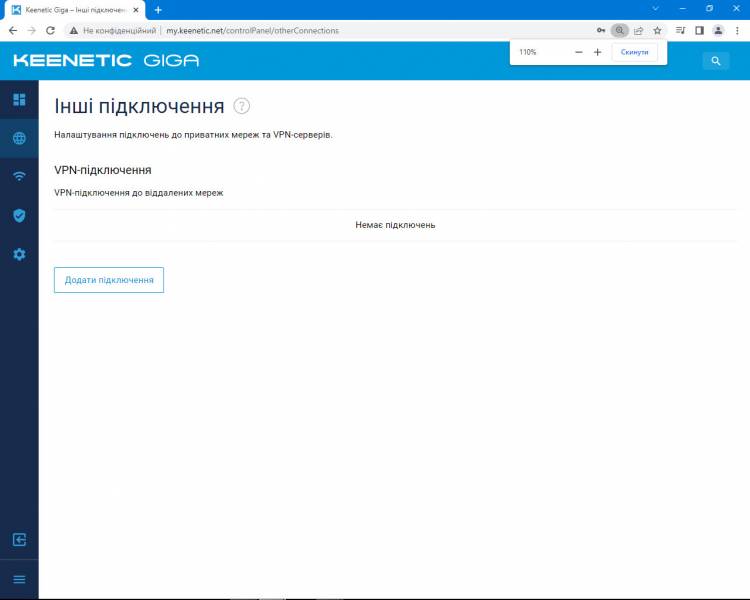Click the VPN-підключення heading
This screenshot has width=750, height=600.
coord(103,170)
